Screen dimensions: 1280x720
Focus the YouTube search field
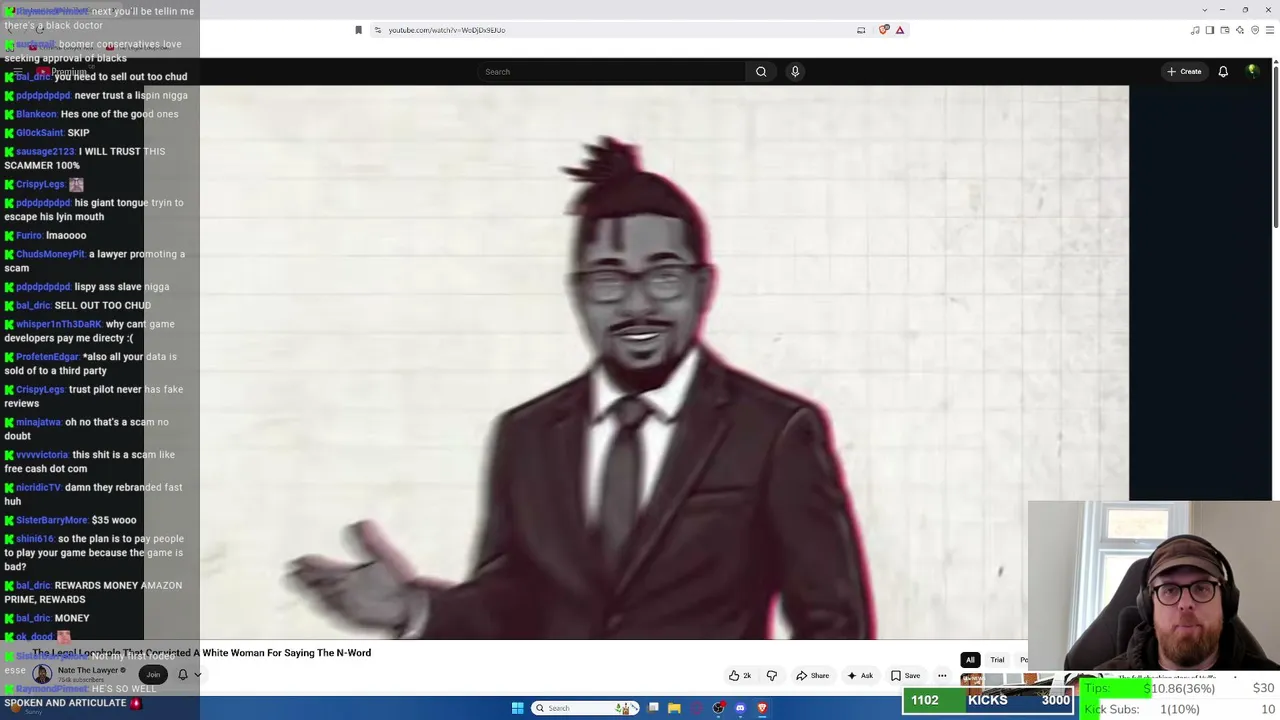click(x=612, y=72)
